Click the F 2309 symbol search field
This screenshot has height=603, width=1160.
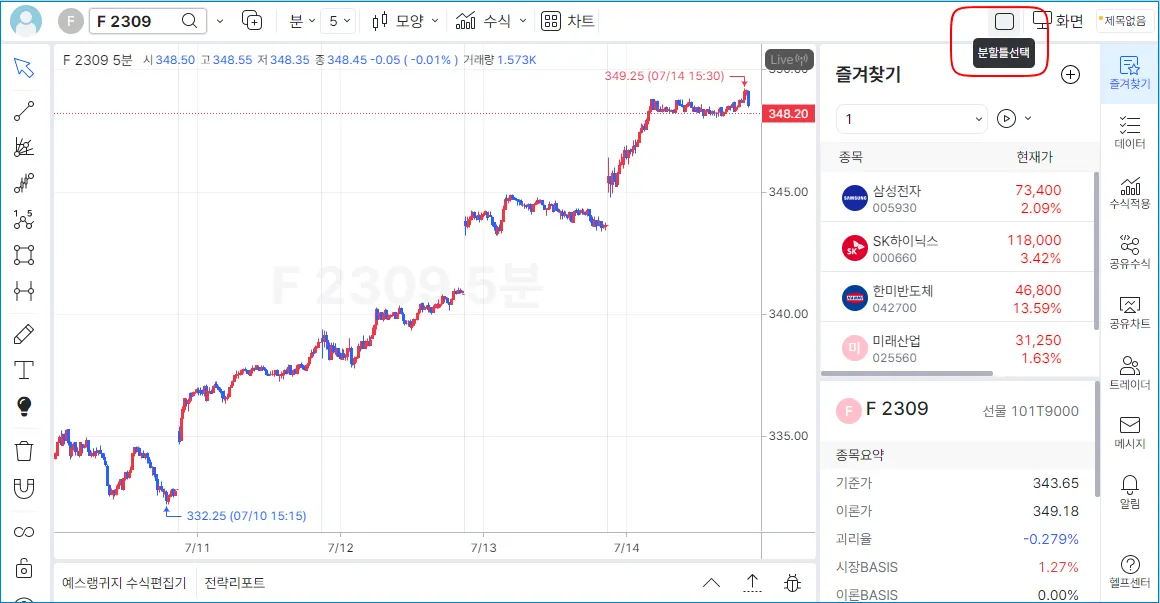point(140,21)
